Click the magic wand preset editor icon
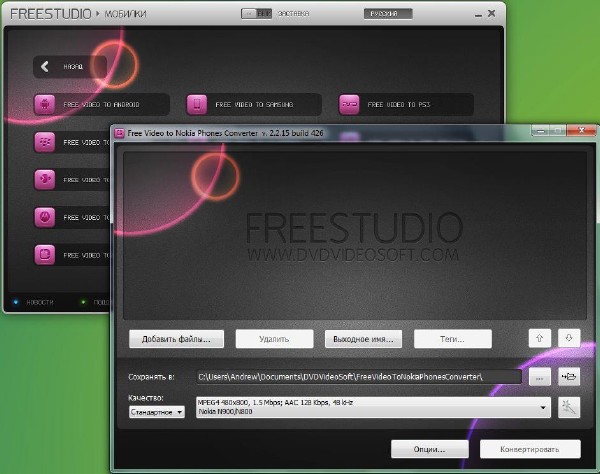 point(570,407)
